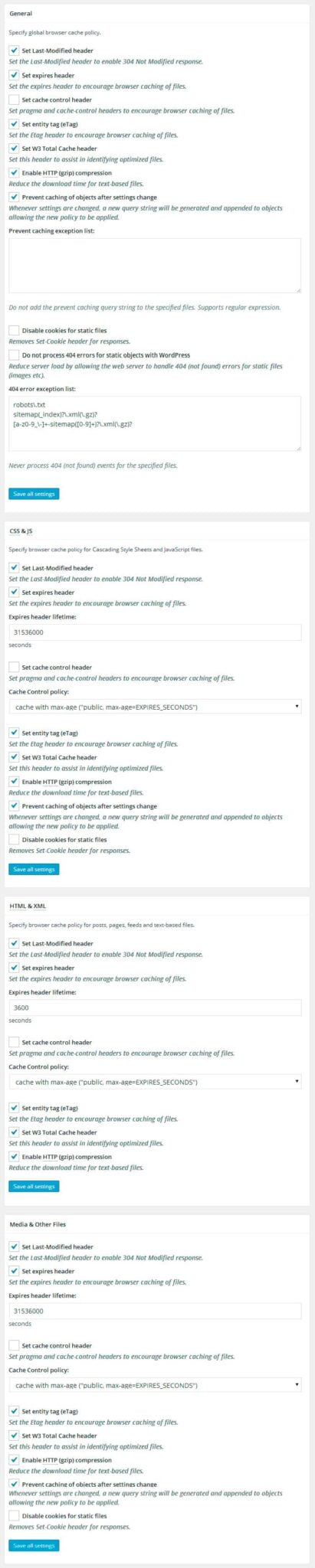Toggle Enable HTTP (gzip) compression in General
The image size is (315, 1568).
pyautogui.click(x=14, y=173)
